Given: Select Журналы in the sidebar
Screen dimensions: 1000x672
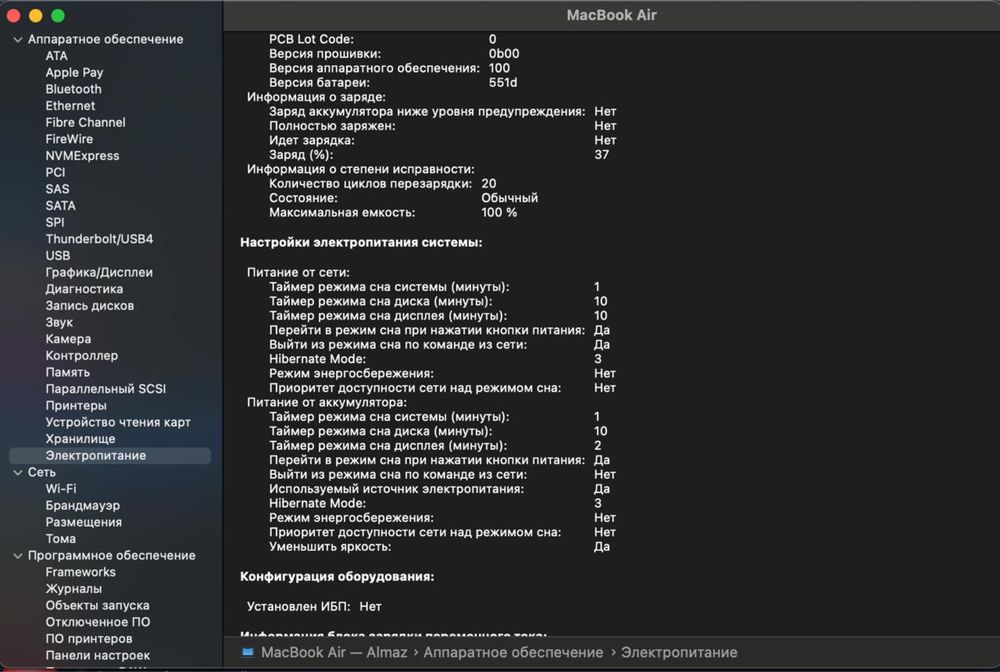Looking at the screenshot, I should click(74, 588).
